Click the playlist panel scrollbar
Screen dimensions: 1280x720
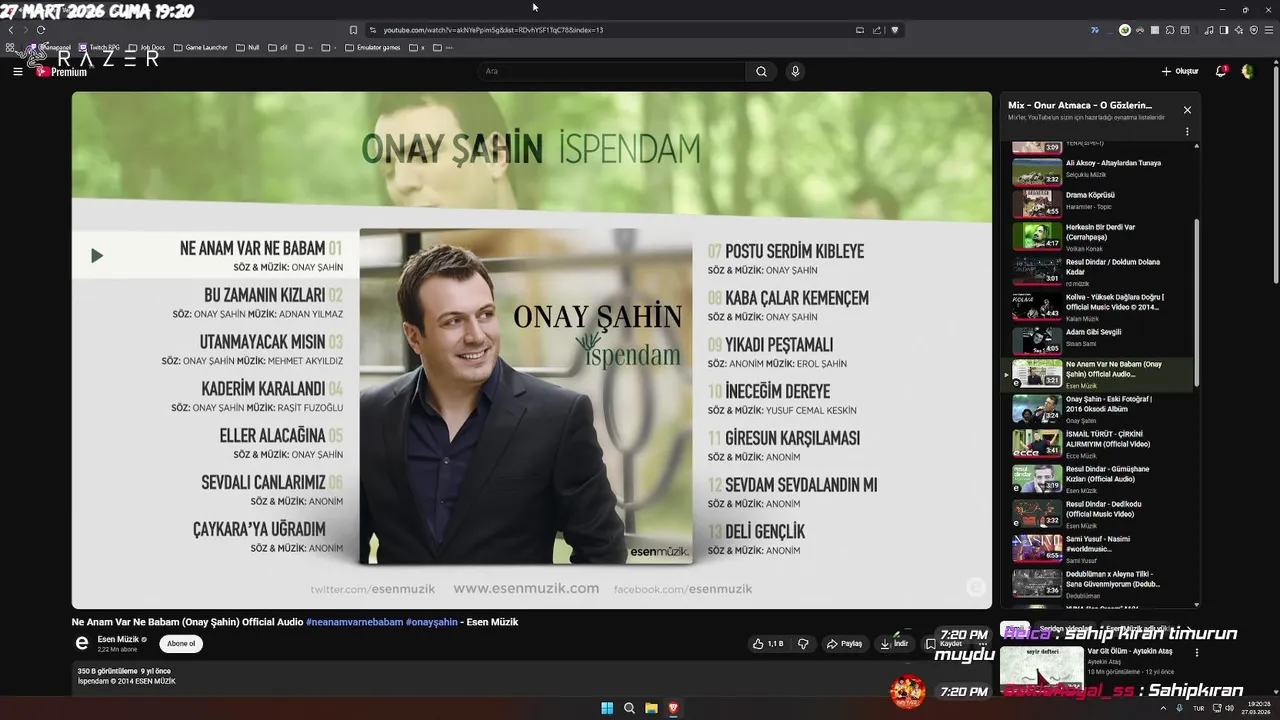1196,303
